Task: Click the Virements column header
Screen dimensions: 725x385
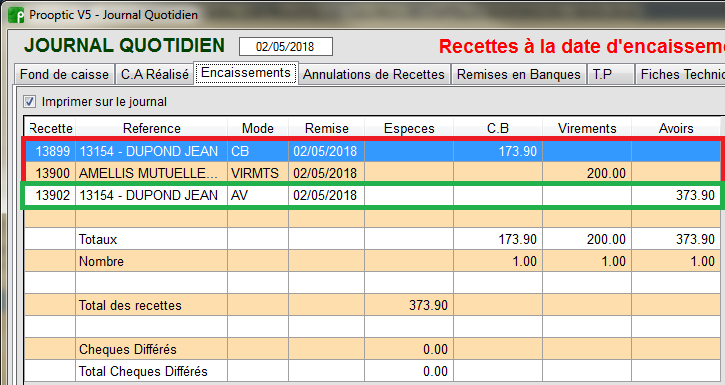Action: click(587, 128)
